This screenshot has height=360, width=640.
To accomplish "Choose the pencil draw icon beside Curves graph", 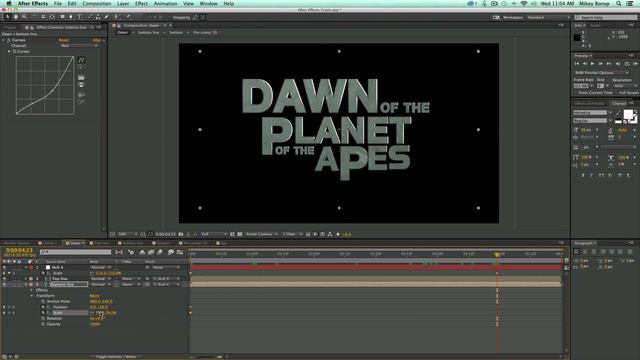I will (x=81, y=67).
